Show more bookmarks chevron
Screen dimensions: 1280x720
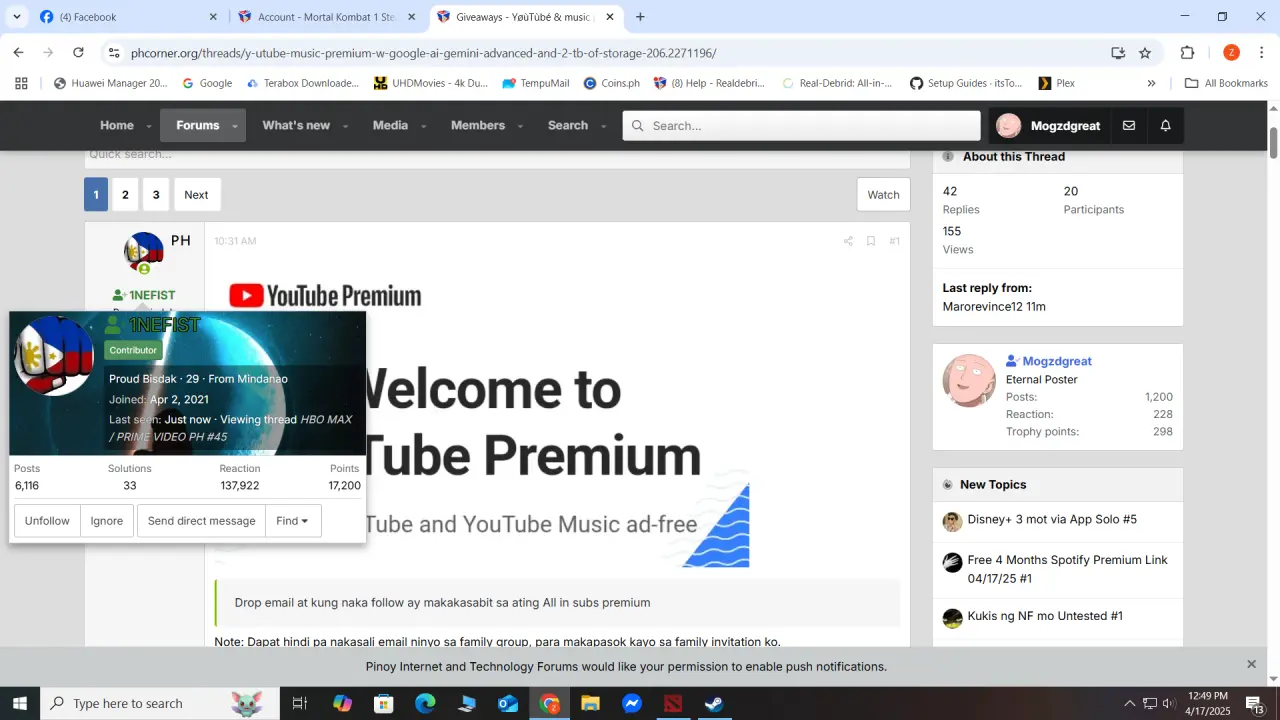1151,83
